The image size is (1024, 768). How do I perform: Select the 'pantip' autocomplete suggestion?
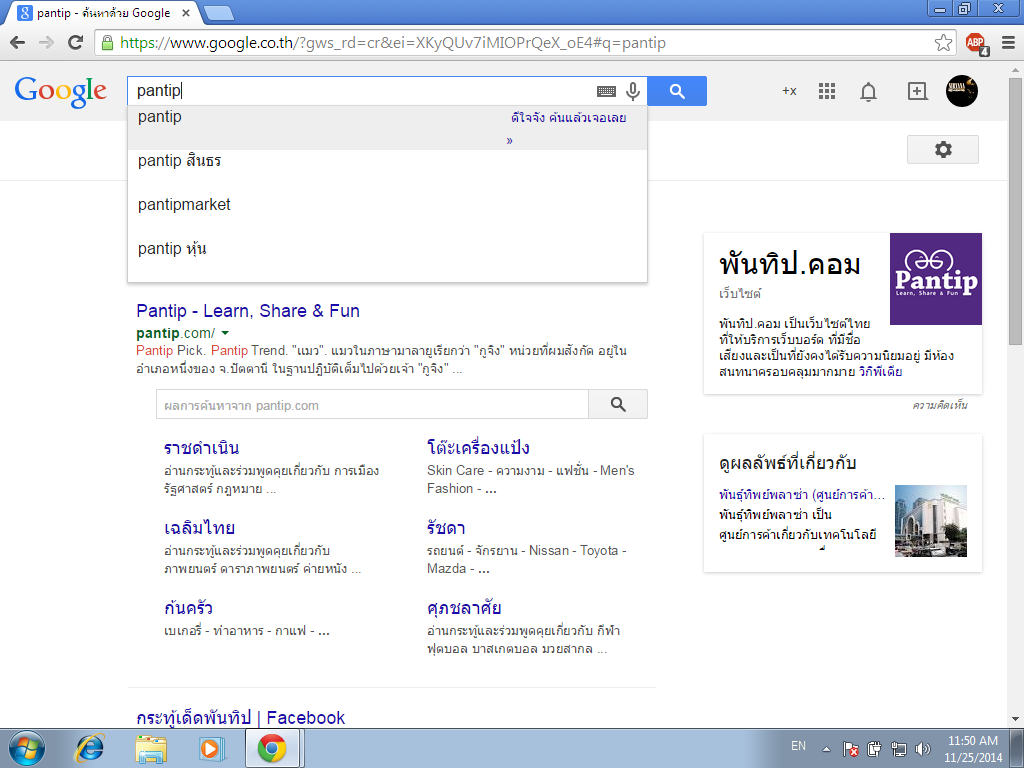[x=387, y=128]
